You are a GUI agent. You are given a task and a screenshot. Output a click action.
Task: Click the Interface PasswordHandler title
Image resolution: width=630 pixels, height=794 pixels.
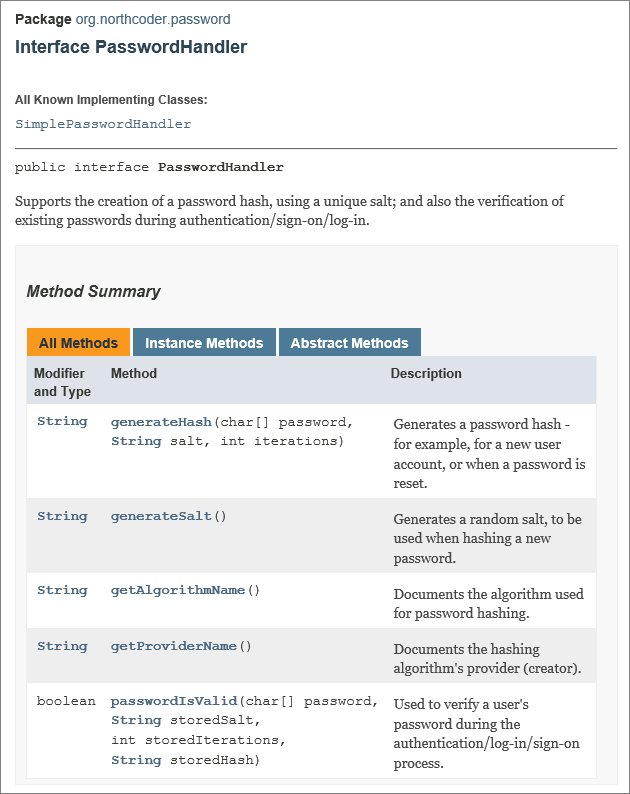coord(131,47)
